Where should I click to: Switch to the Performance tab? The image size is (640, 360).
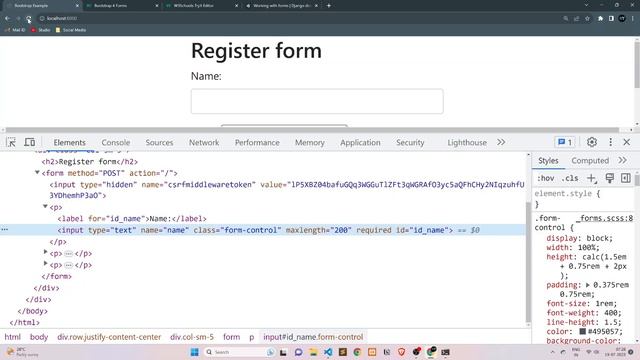tap(257, 142)
